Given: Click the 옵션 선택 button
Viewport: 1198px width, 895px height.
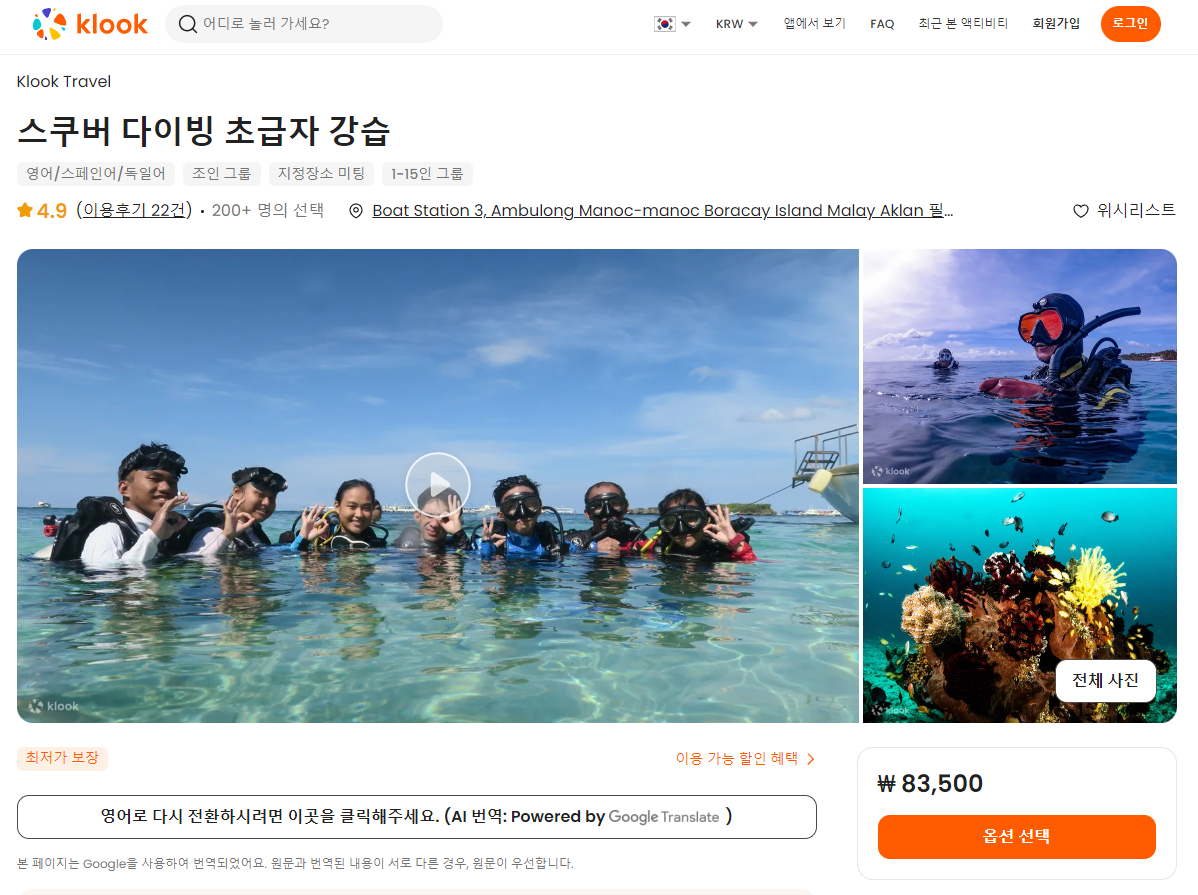Looking at the screenshot, I should coord(1016,836).
